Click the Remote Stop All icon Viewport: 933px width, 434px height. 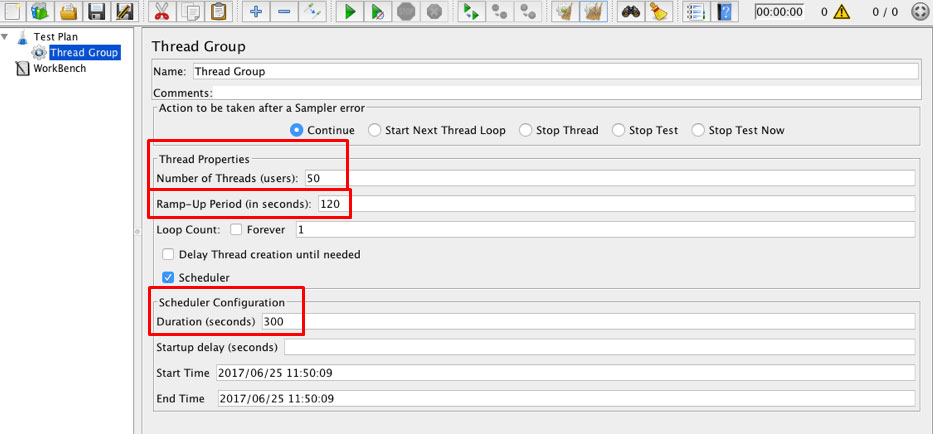[x=500, y=11]
